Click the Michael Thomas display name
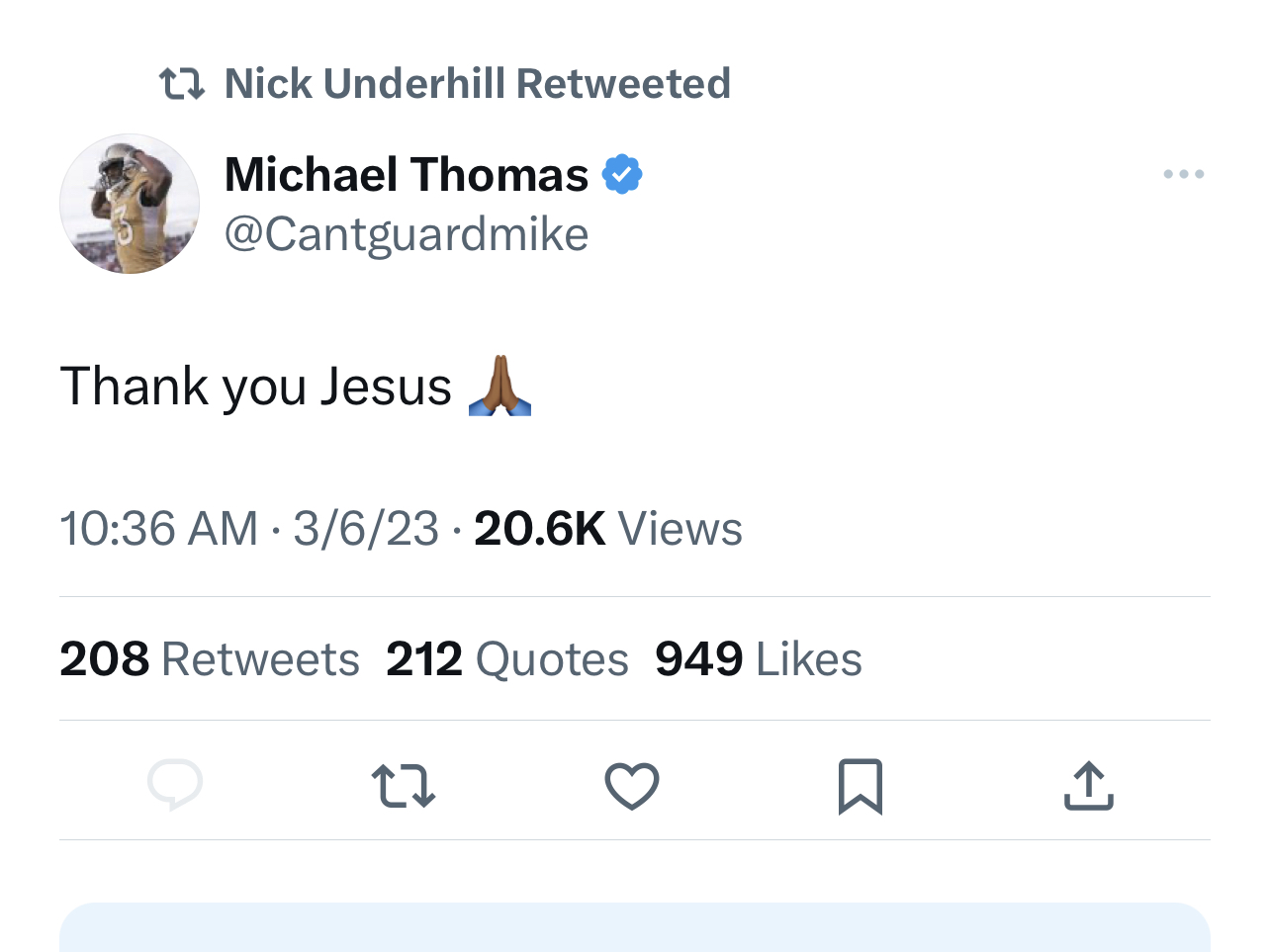1270x952 pixels. [x=407, y=175]
